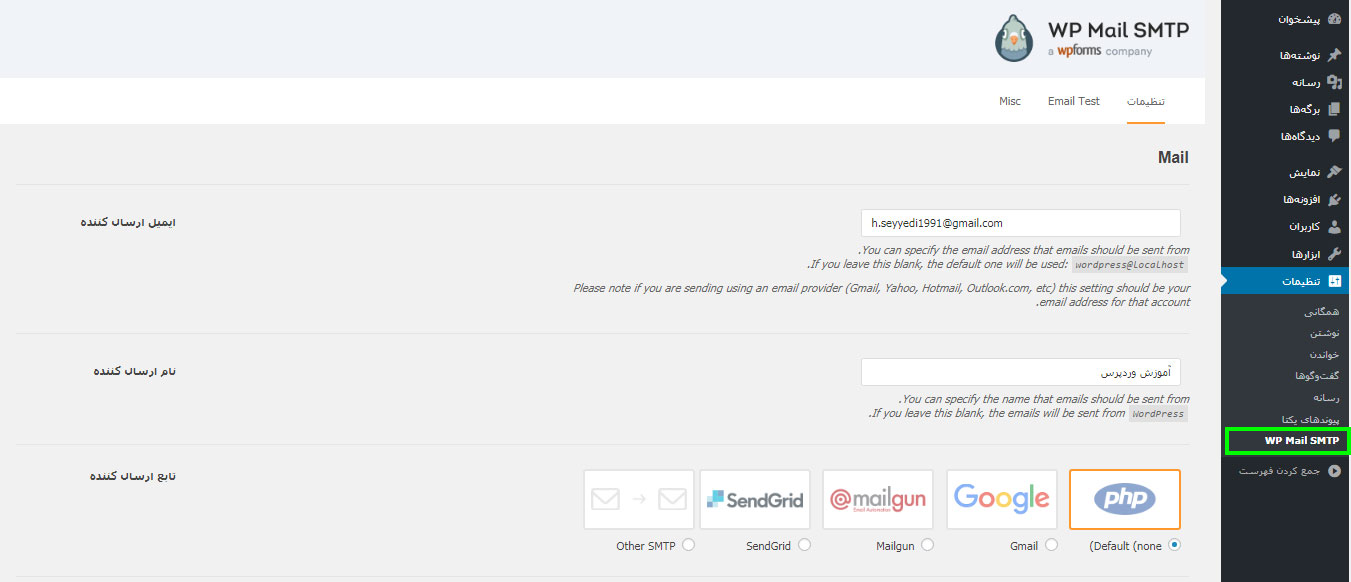Click the pages icon beside برگه‌ها
Screen dimensions: 1351x582
pos(1334,109)
